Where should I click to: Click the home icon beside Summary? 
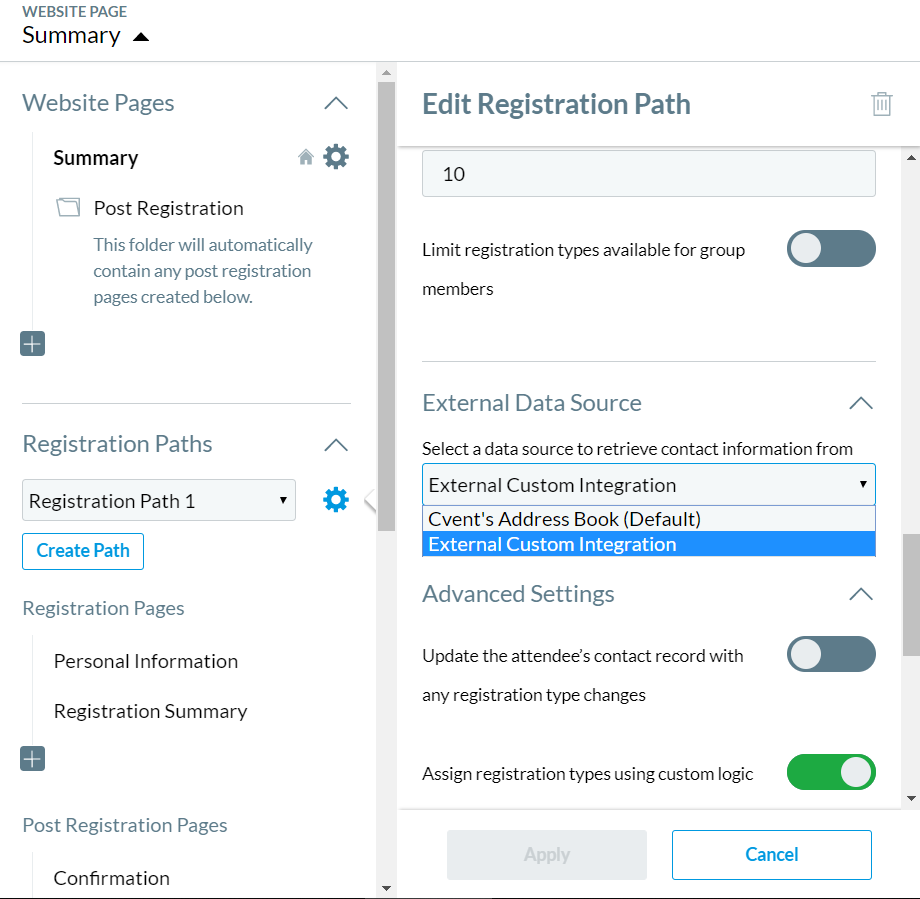click(x=306, y=158)
